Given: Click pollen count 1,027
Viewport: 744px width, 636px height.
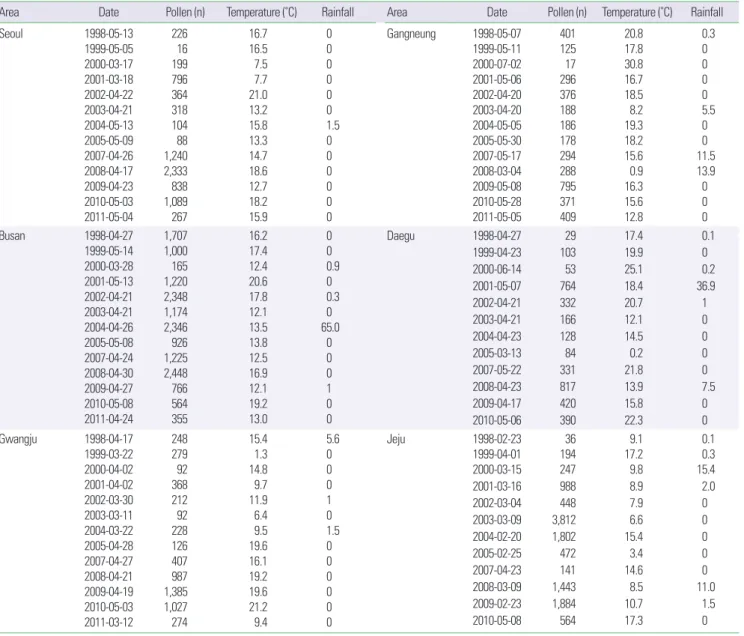Looking at the screenshot, I should (176, 607).
